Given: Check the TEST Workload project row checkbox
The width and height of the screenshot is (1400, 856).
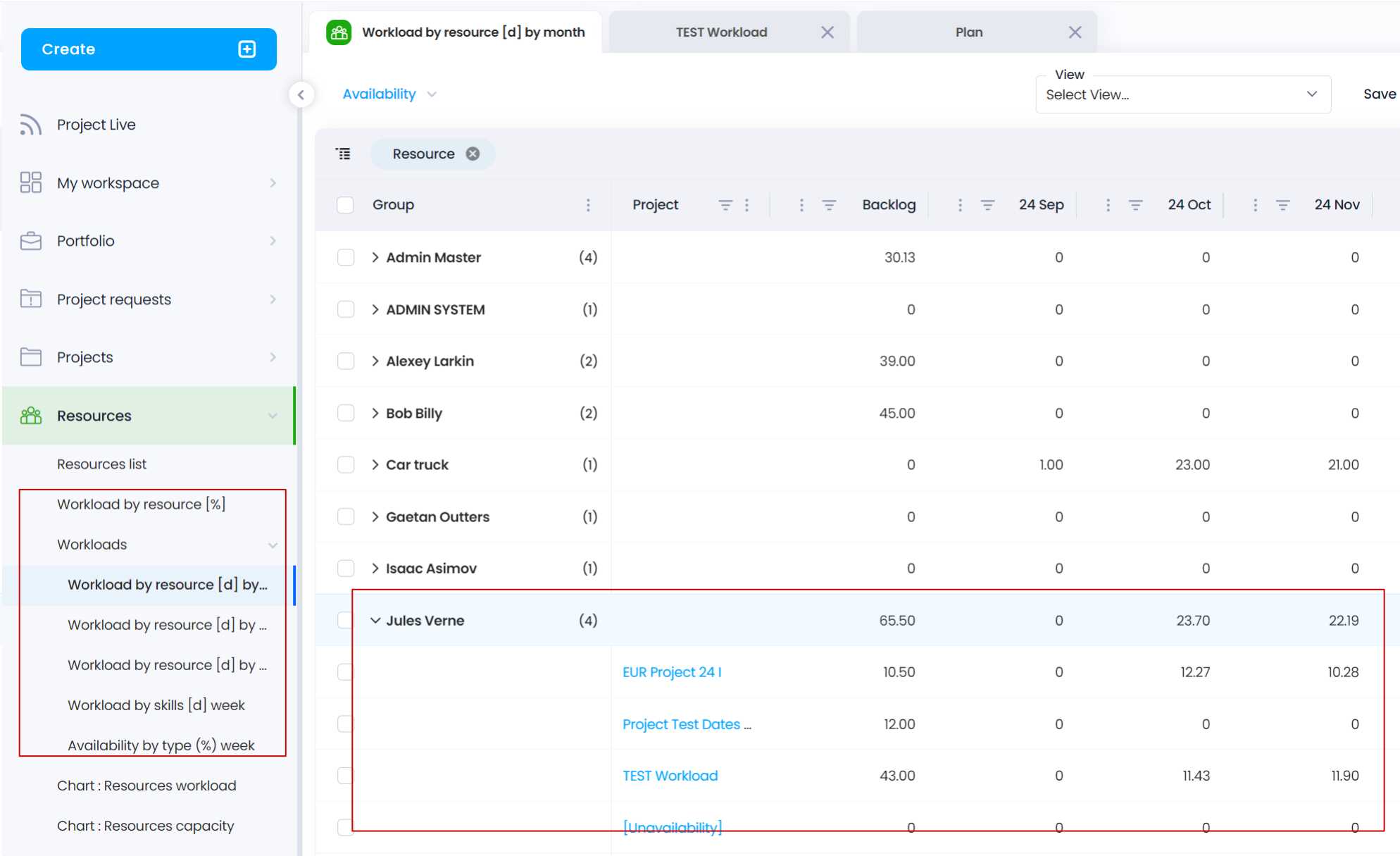Looking at the screenshot, I should point(345,776).
